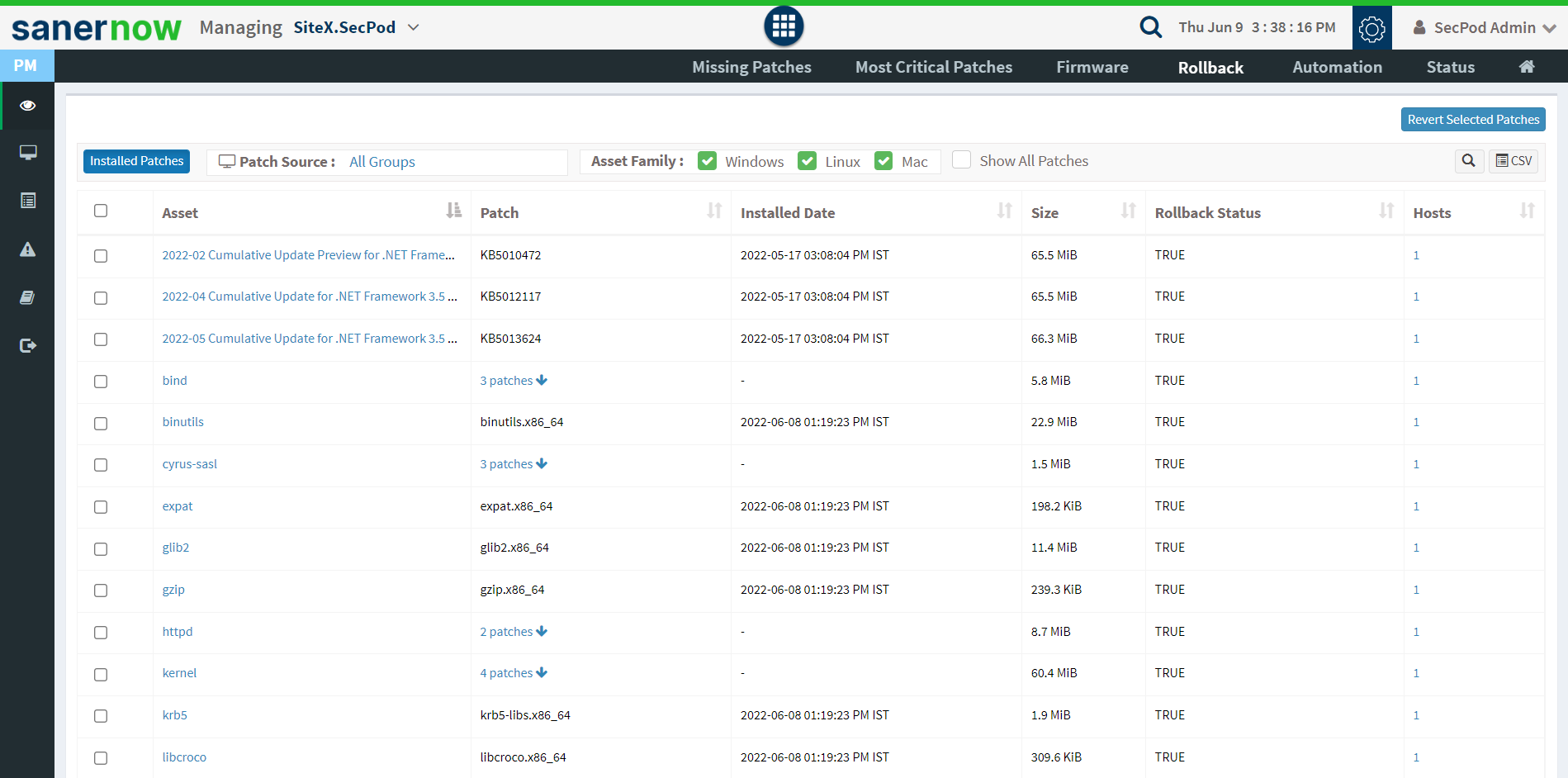Open the monitor devices sidebar icon
The height and width of the screenshot is (778, 1568).
point(28,153)
